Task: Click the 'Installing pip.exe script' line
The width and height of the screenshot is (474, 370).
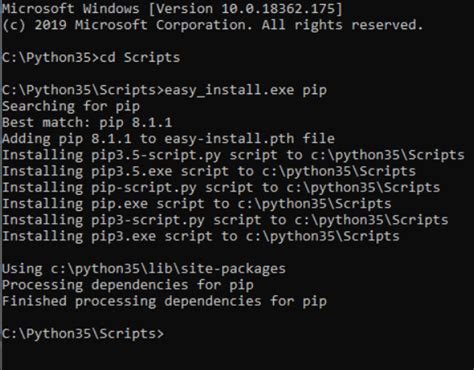Action: click(197, 204)
